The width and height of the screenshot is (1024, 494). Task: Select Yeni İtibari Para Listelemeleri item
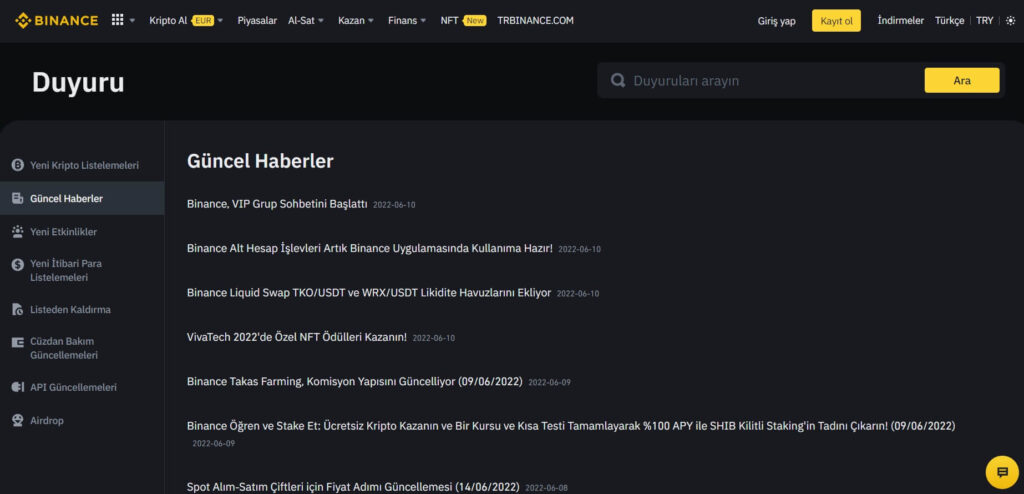point(82,271)
